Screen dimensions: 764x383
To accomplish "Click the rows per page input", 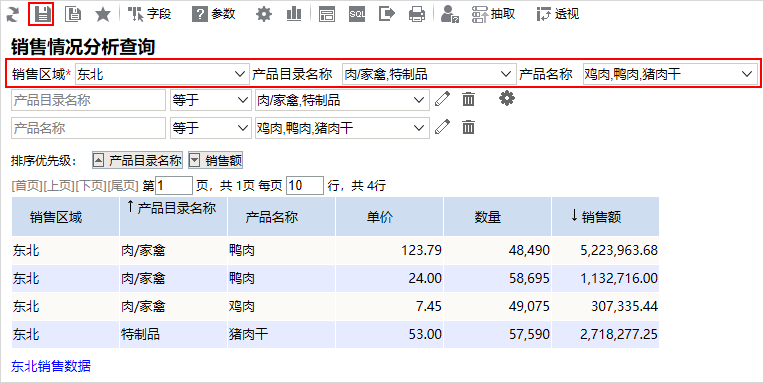I will (x=305, y=186).
